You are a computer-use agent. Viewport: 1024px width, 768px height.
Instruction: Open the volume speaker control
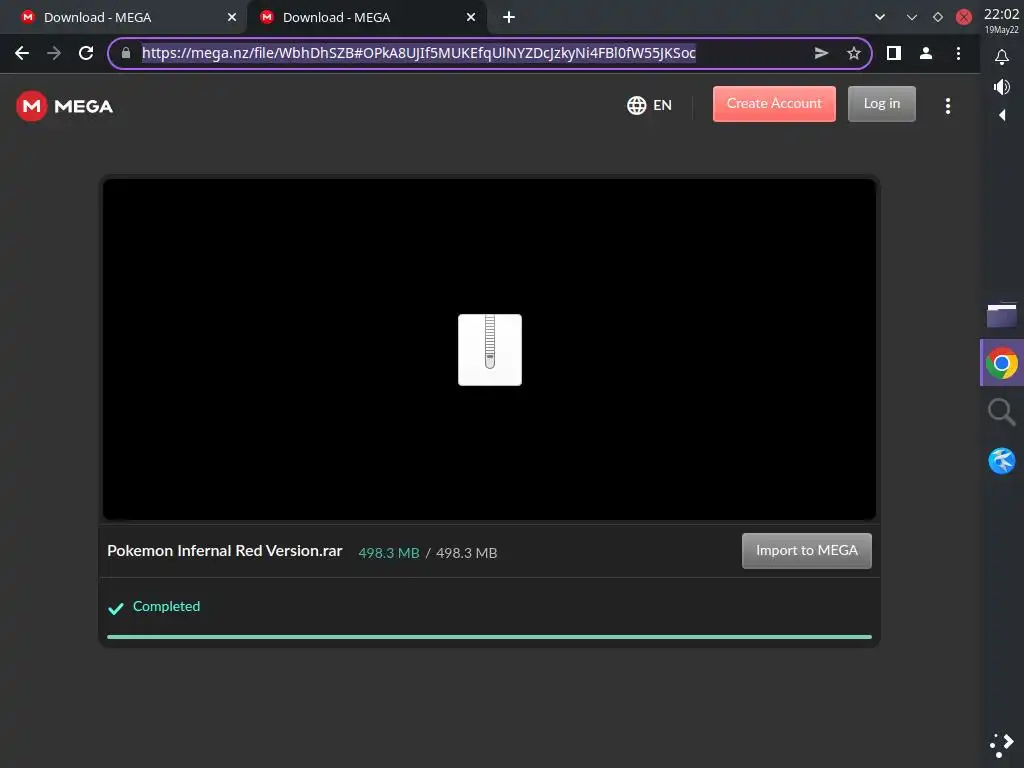(1002, 87)
